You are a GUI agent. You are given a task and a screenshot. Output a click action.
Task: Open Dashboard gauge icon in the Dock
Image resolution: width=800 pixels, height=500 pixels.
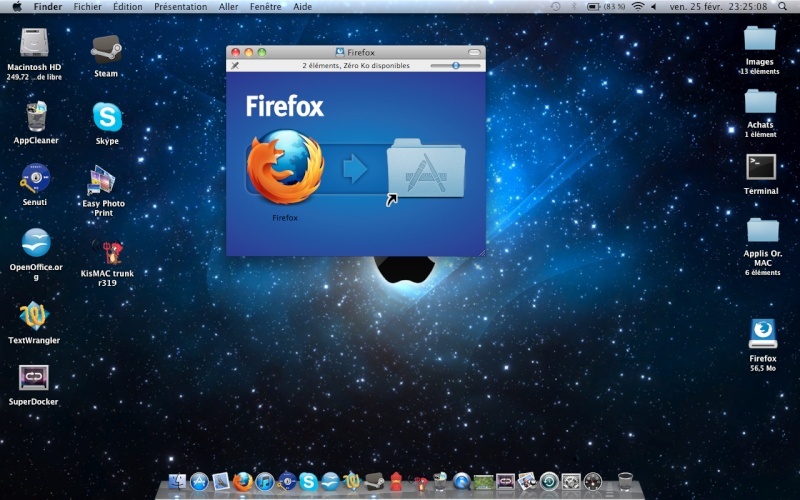pyautogui.click(x=593, y=482)
